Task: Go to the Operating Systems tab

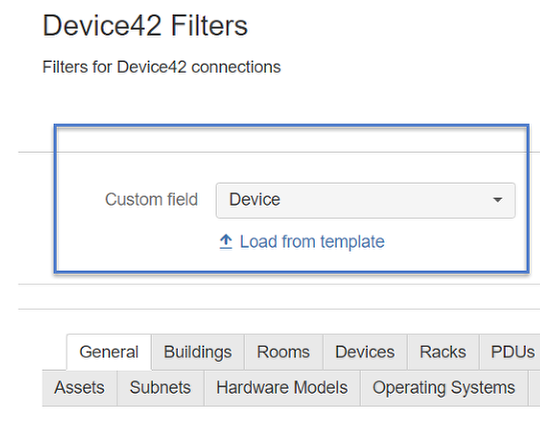Action: tap(444, 388)
